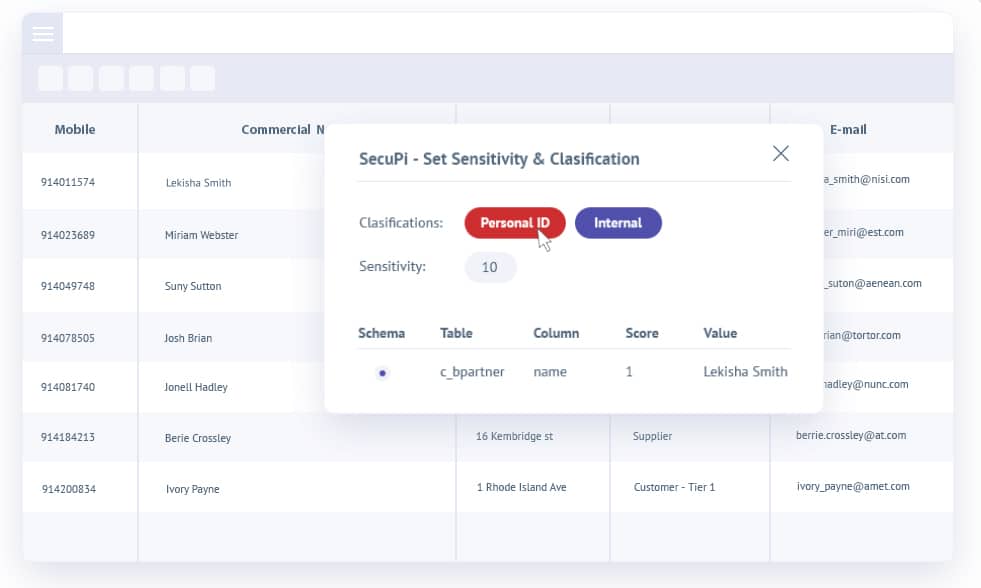This screenshot has width=981, height=588.
Task: Select the c_bpartner row radio button
Action: click(382, 373)
